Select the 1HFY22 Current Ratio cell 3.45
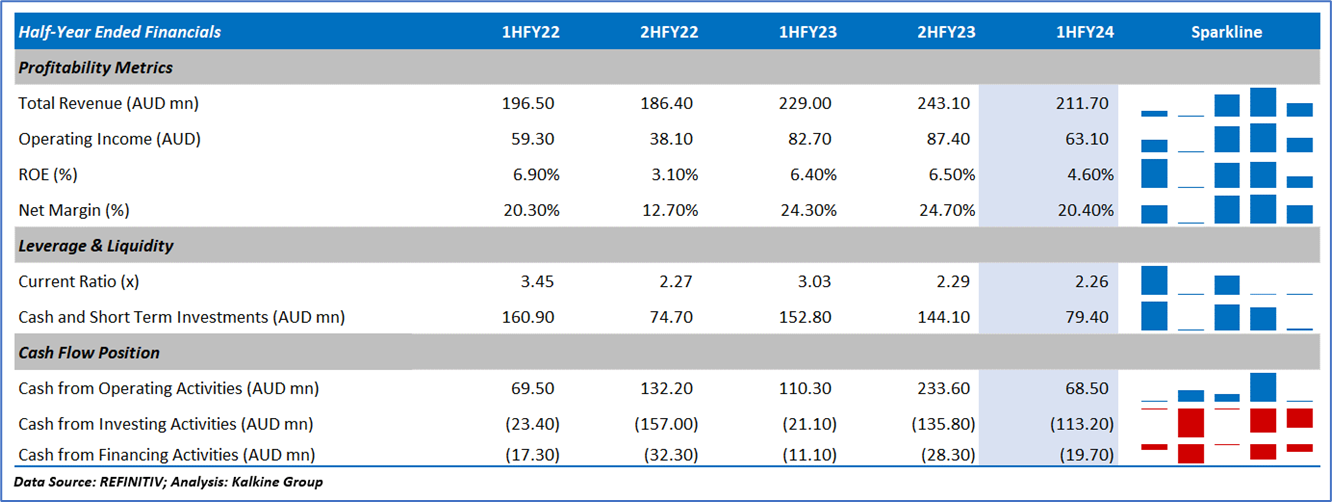 pos(535,281)
